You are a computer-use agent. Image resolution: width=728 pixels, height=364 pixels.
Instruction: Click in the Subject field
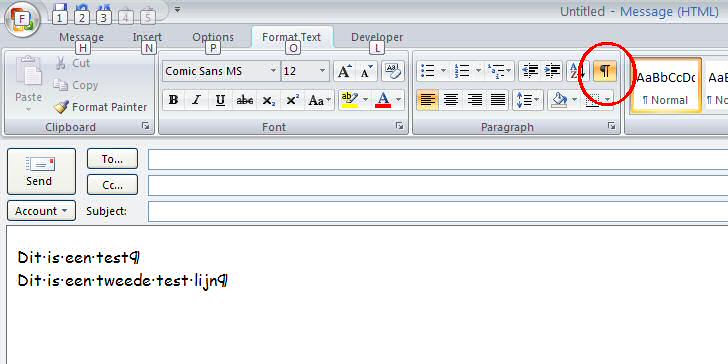[438, 211]
